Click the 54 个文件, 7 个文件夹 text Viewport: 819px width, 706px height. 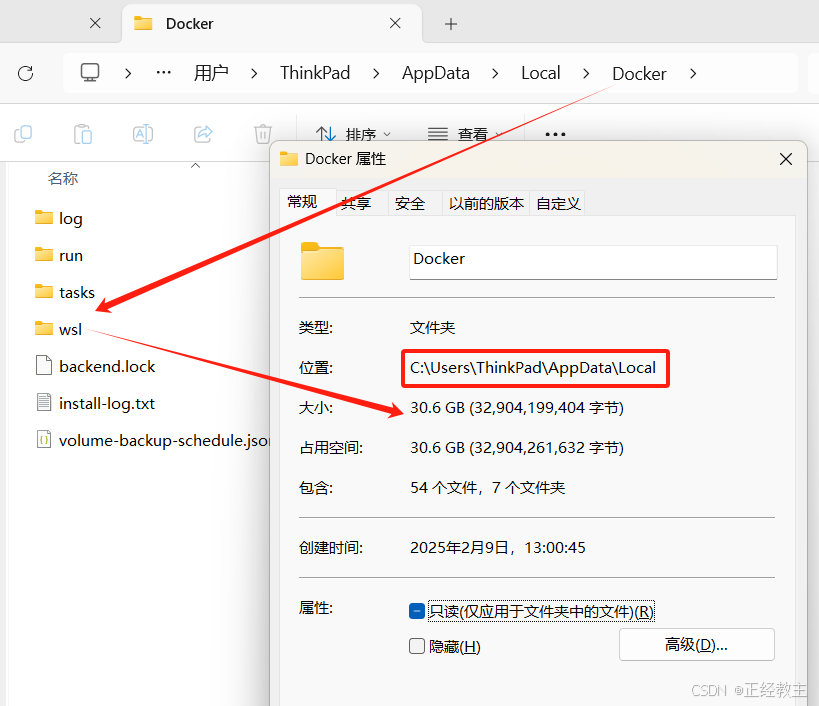coord(487,488)
